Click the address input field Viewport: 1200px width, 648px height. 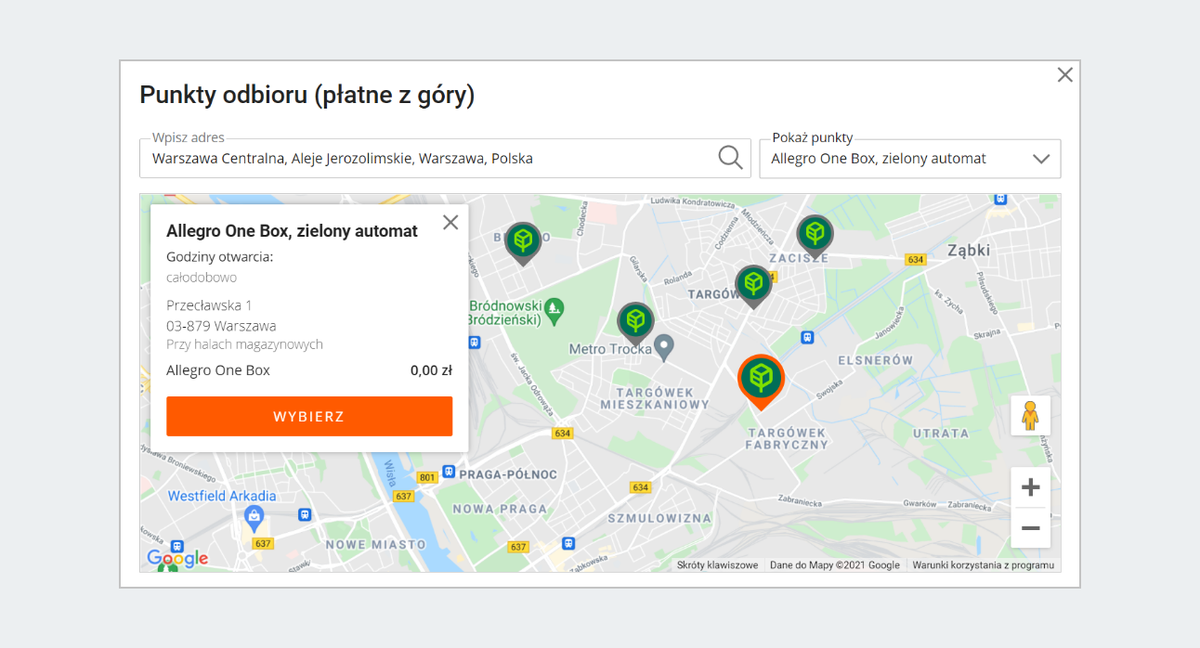(430, 159)
